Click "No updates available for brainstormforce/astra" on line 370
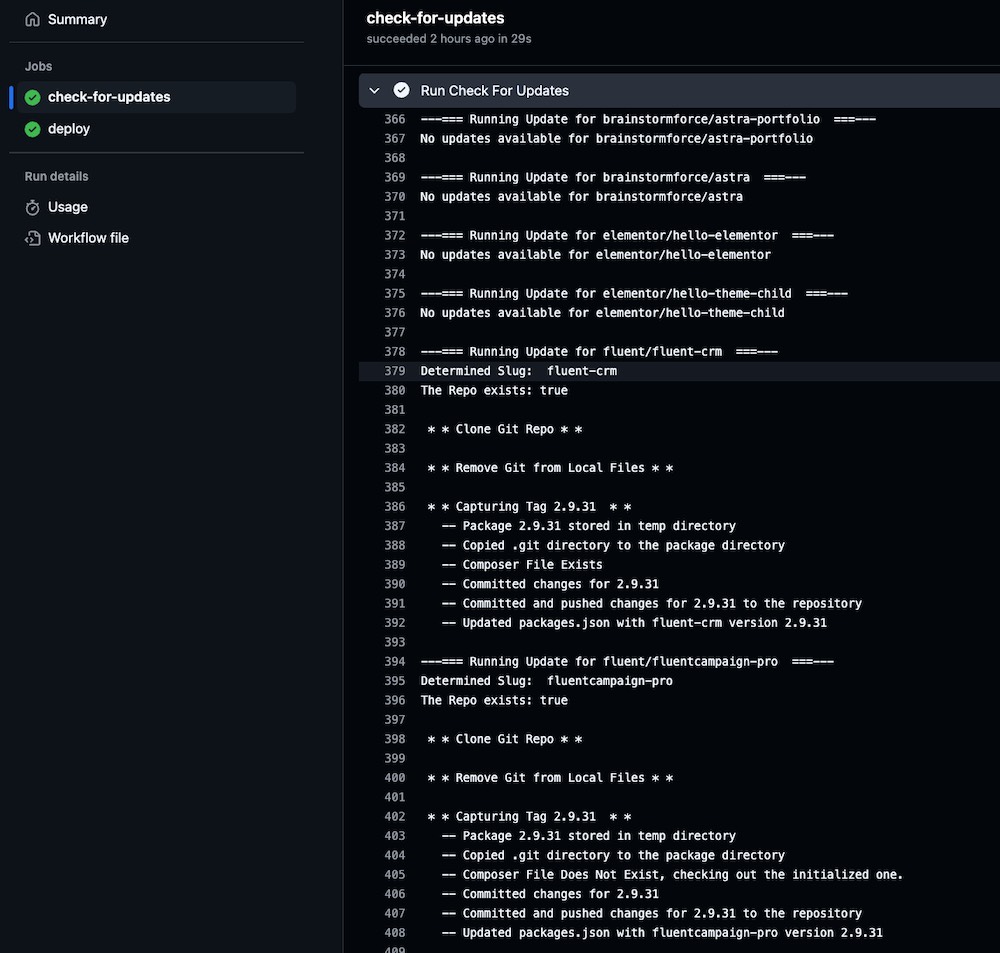This screenshot has height=953, width=1000. (582, 196)
